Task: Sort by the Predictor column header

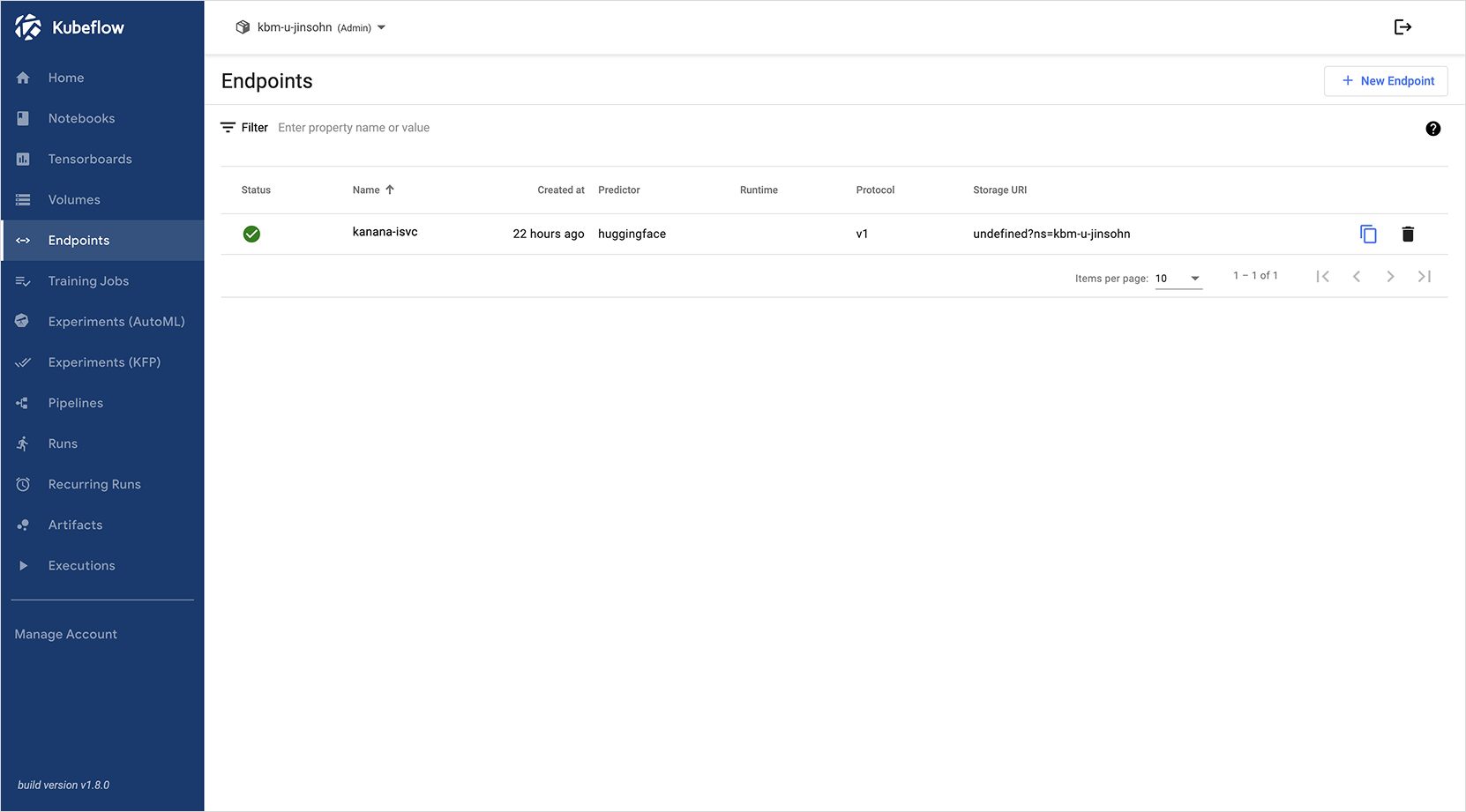Action: [619, 190]
